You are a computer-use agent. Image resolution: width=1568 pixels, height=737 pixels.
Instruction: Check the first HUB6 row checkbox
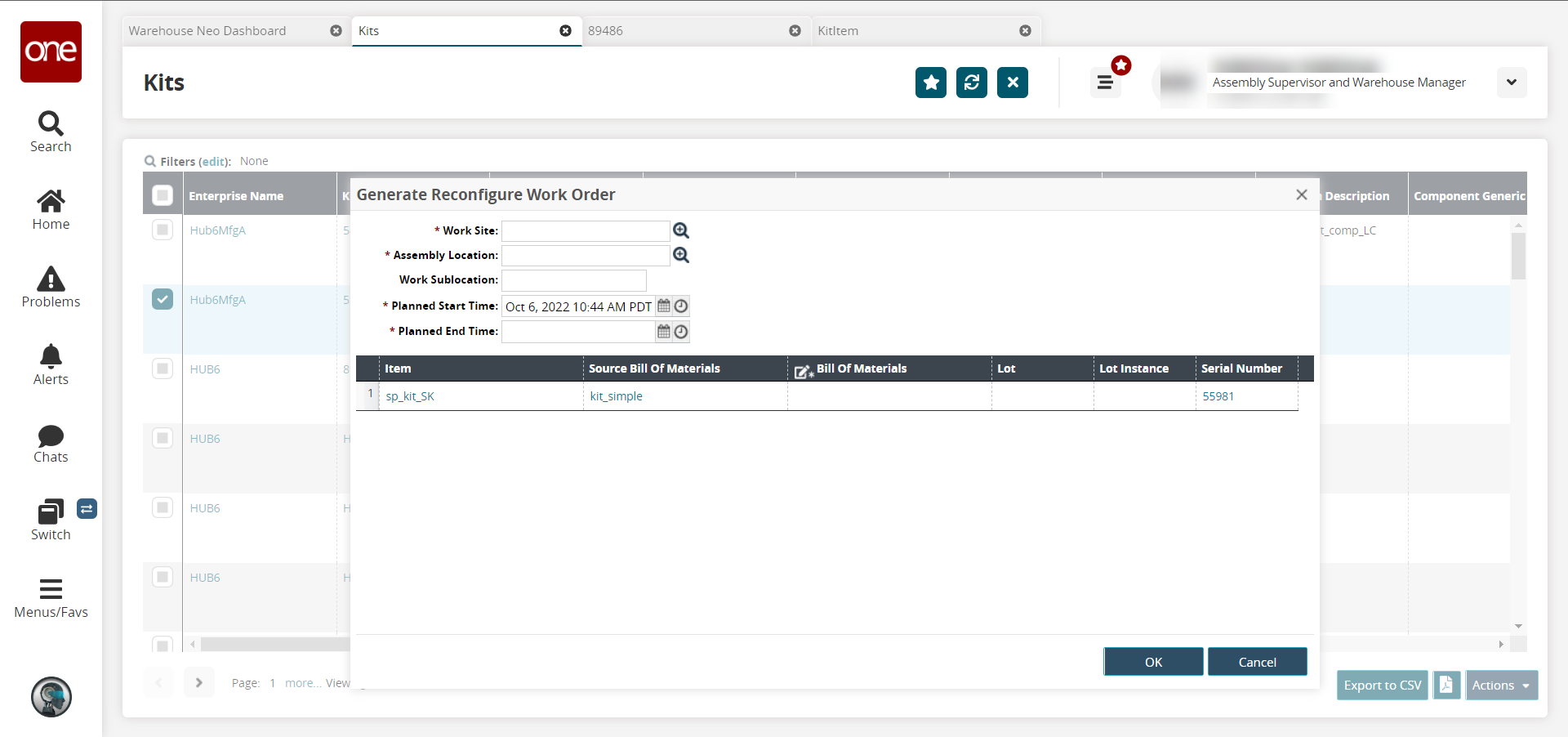[163, 368]
